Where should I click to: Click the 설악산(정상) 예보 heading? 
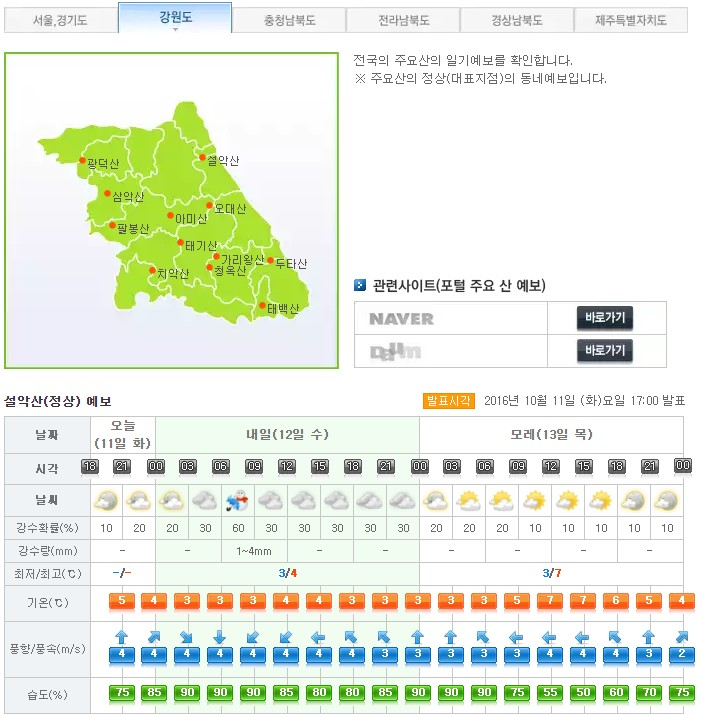tap(58, 401)
